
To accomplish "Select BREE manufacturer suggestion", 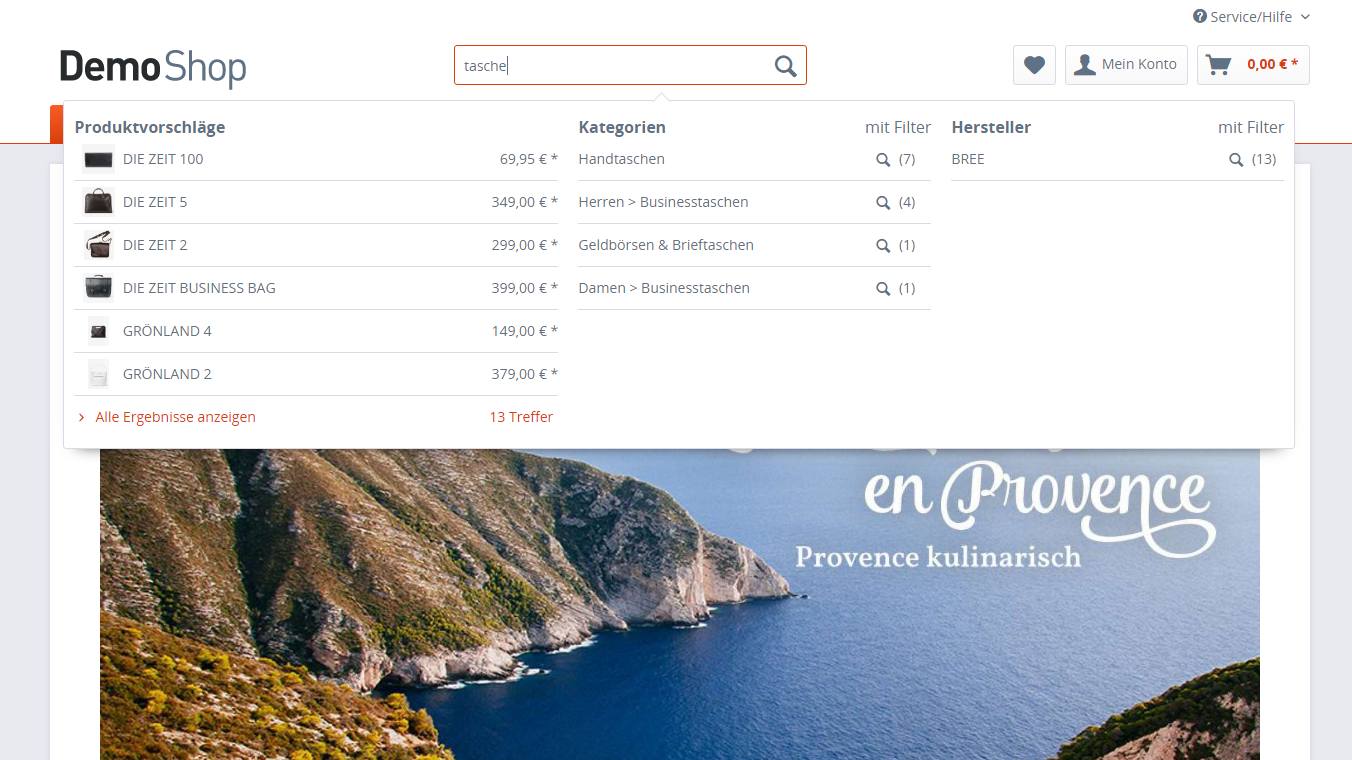I will tap(968, 159).
